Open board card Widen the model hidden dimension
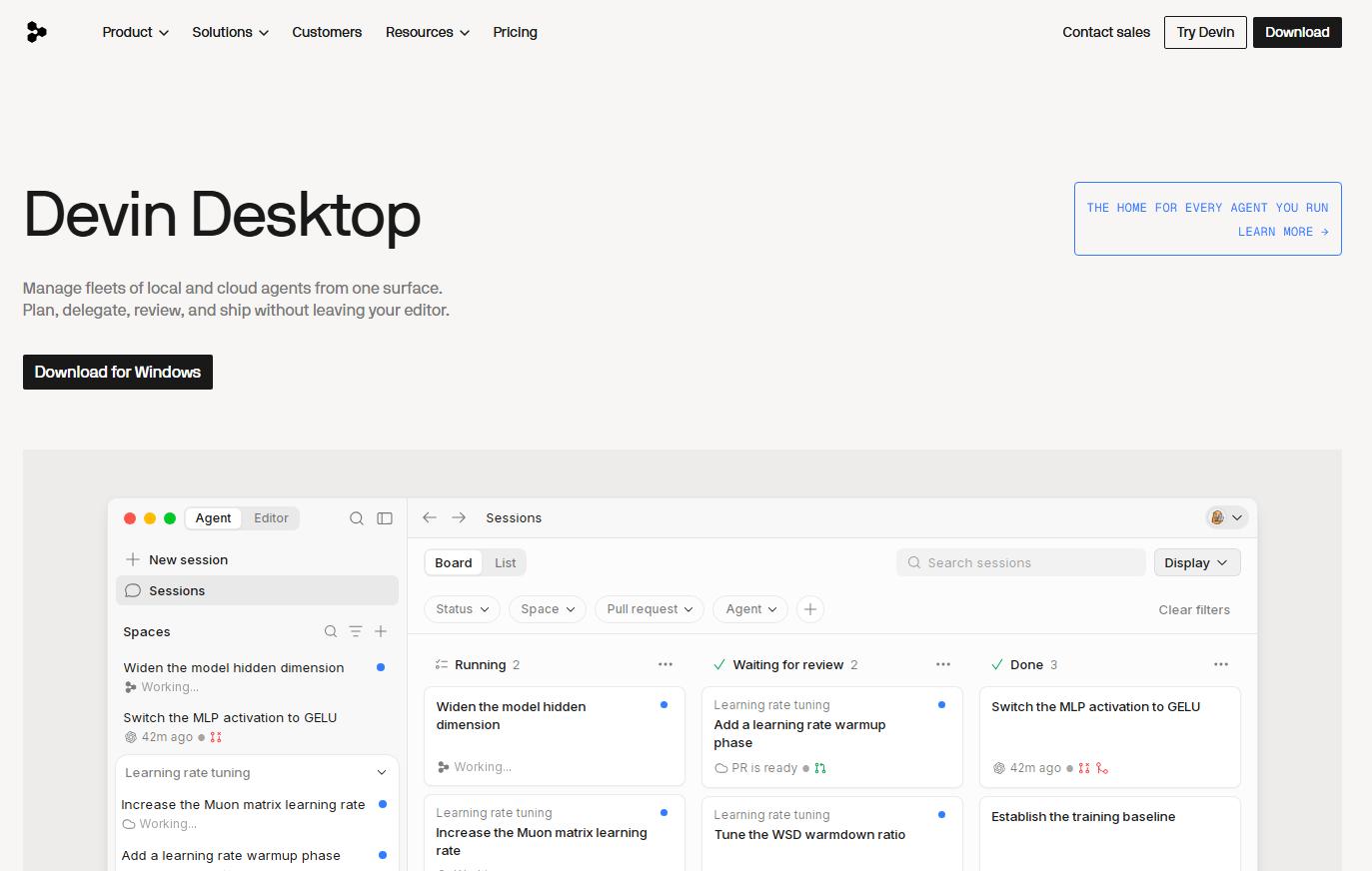The height and width of the screenshot is (871, 1372). pyautogui.click(x=555, y=736)
